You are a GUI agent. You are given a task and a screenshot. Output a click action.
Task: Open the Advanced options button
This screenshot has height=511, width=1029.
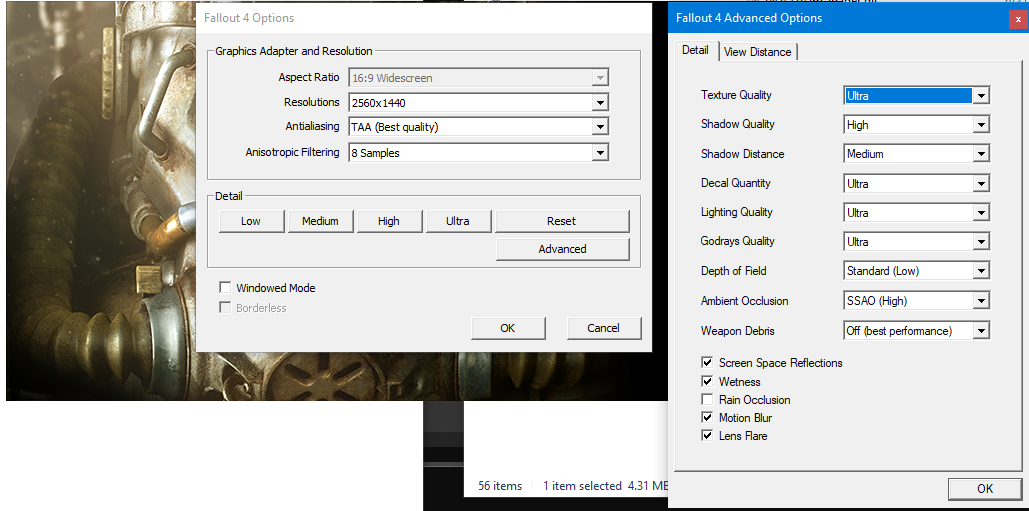point(562,249)
